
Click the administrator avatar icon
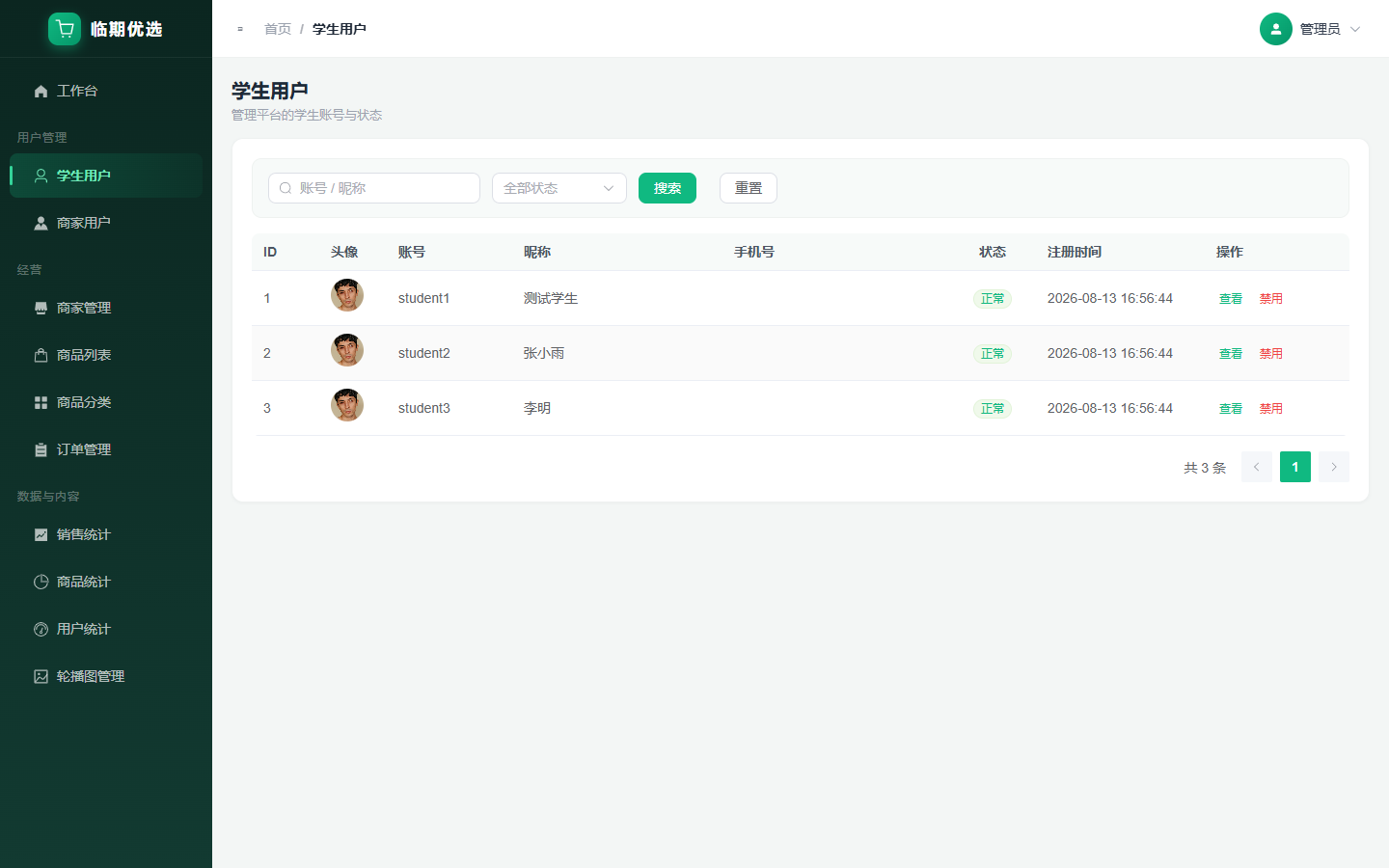tap(1275, 29)
